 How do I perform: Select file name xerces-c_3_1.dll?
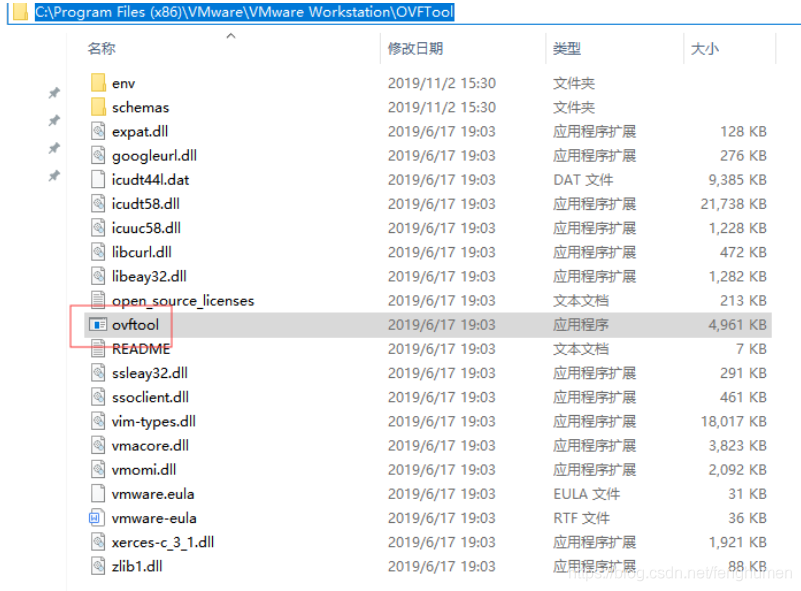pos(163,542)
